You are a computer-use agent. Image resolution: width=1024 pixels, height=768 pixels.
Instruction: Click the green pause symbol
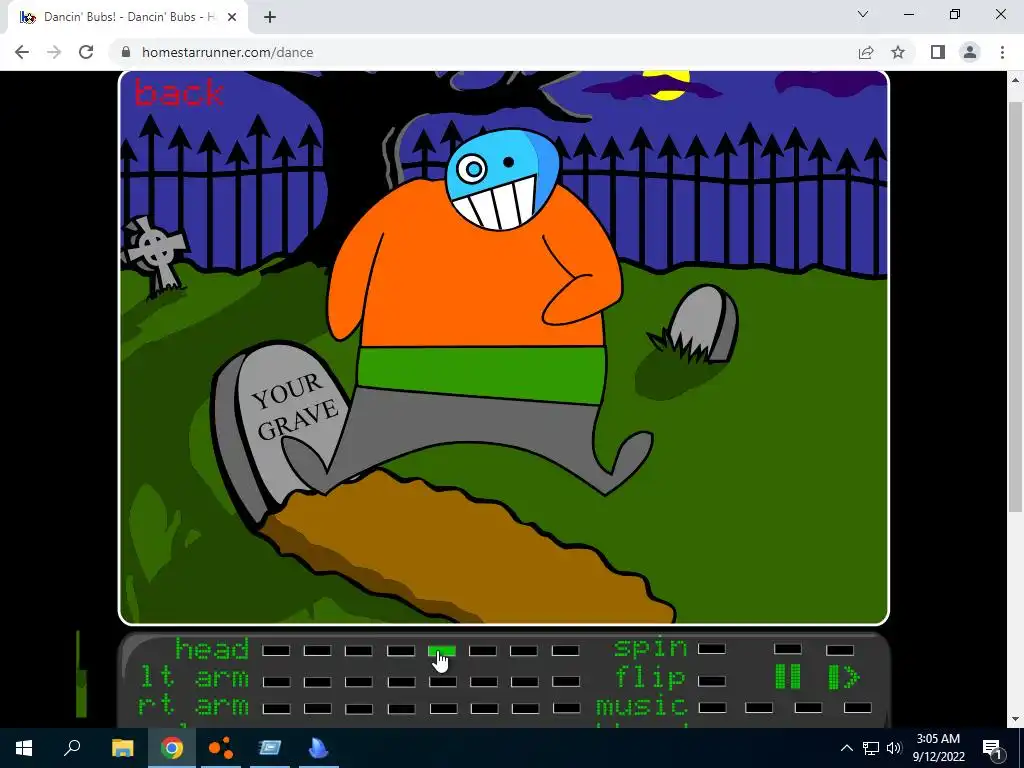pos(788,677)
